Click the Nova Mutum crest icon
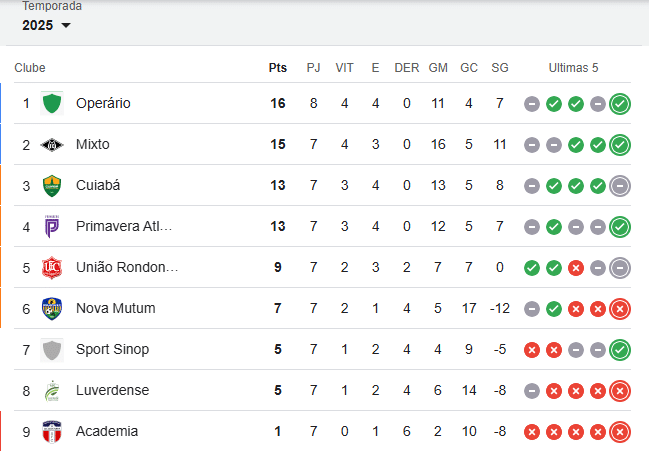649x473 pixels. click(x=52, y=308)
